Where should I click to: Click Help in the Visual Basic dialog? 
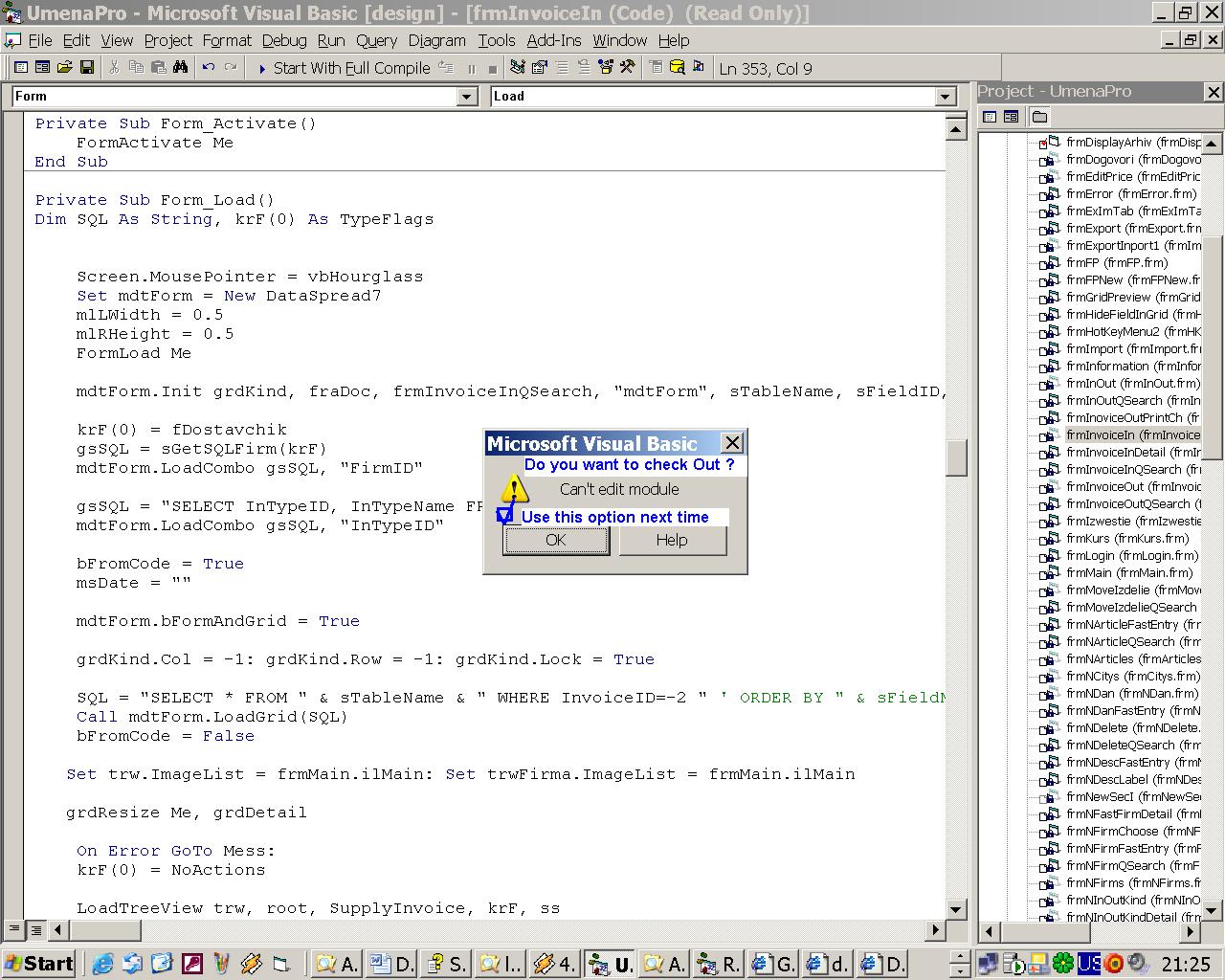point(672,540)
